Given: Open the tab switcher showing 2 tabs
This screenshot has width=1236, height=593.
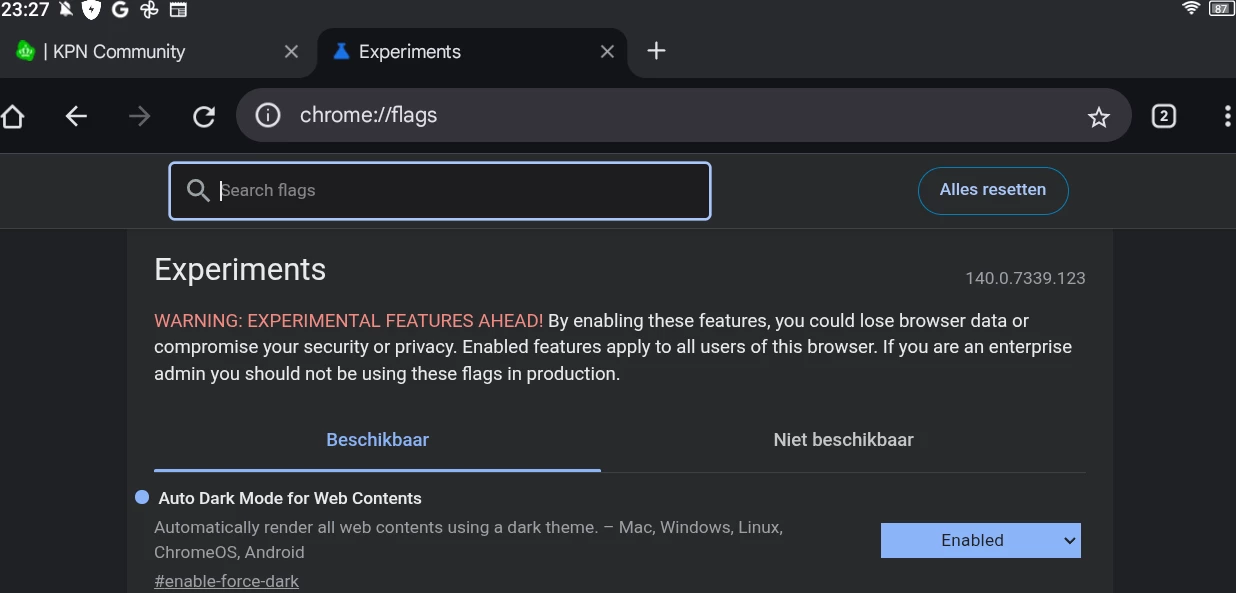Looking at the screenshot, I should [x=1163, y=116].
